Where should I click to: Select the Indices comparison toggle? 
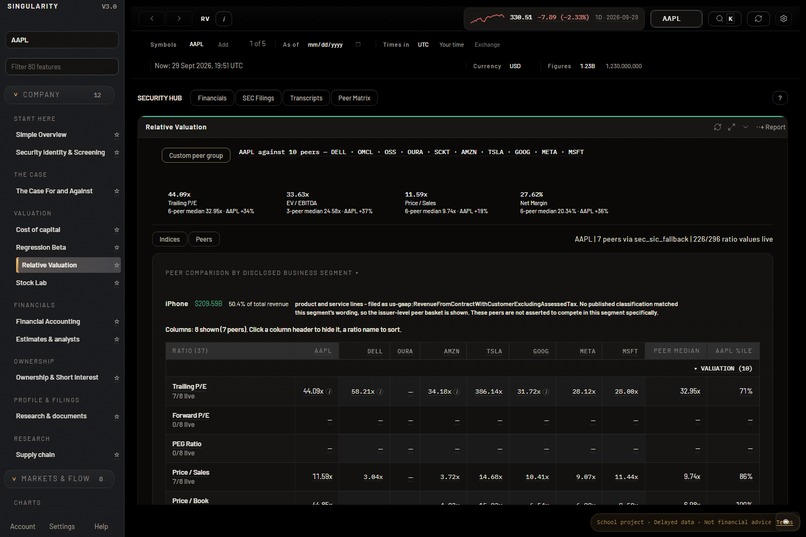click(170, 239)
